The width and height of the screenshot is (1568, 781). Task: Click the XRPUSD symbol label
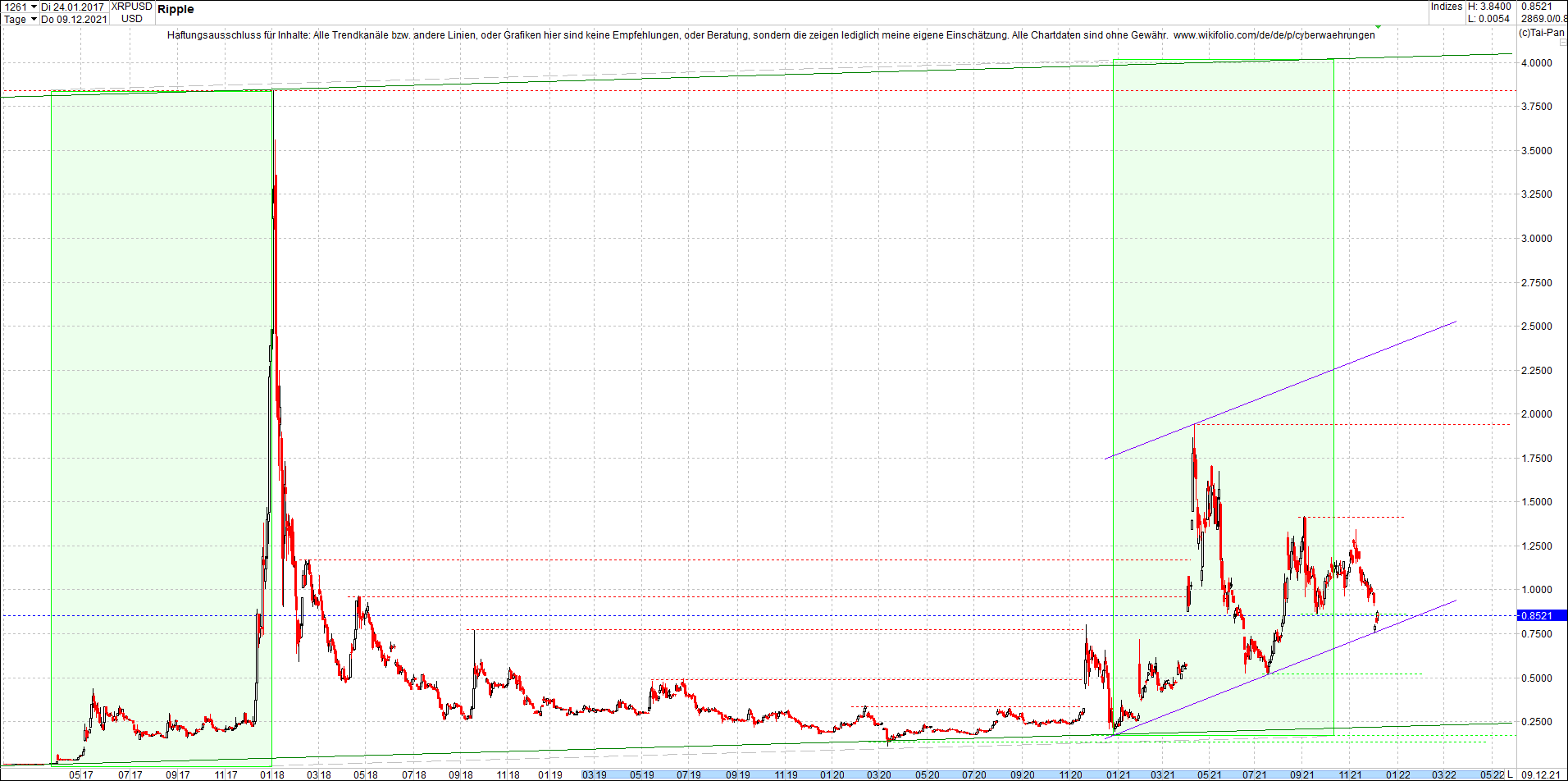pyautogui.click(x=131, y=7)
